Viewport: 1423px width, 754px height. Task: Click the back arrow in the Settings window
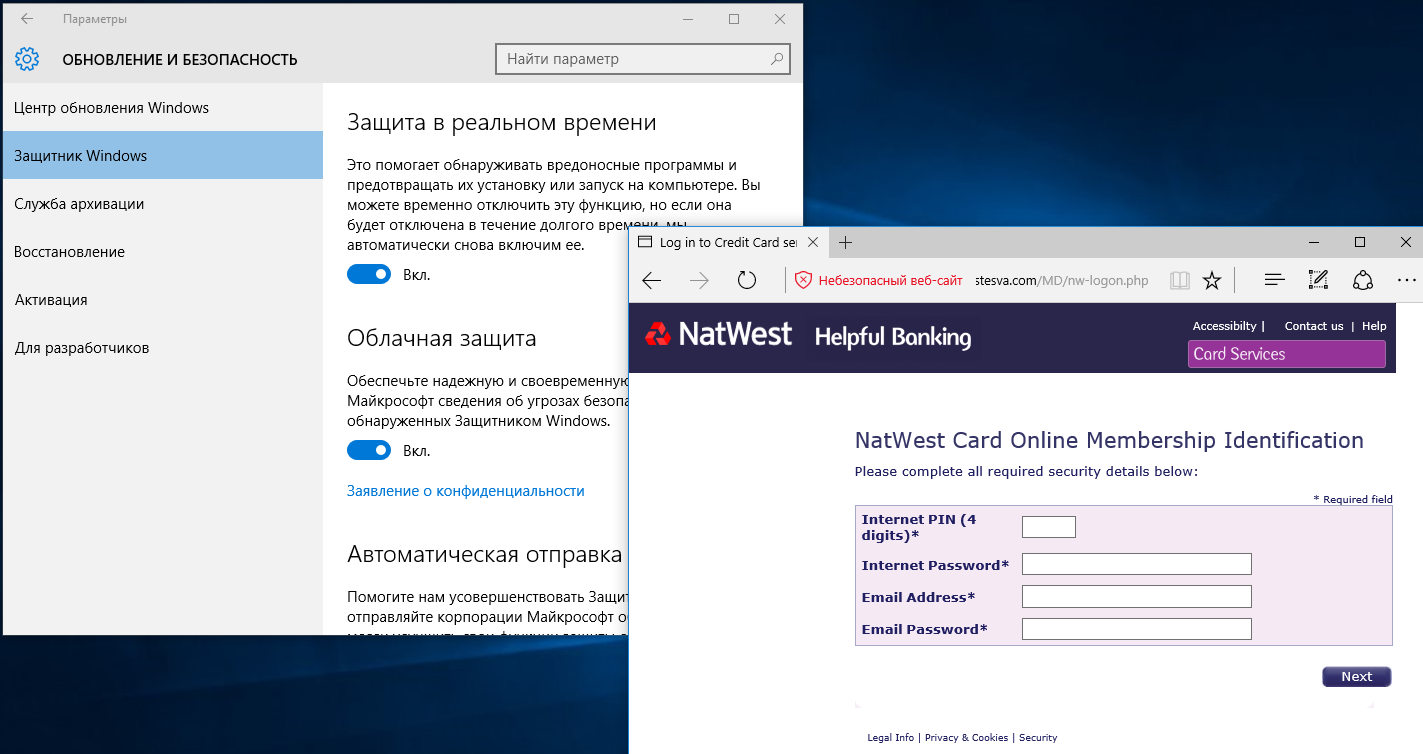pos(27,19)
